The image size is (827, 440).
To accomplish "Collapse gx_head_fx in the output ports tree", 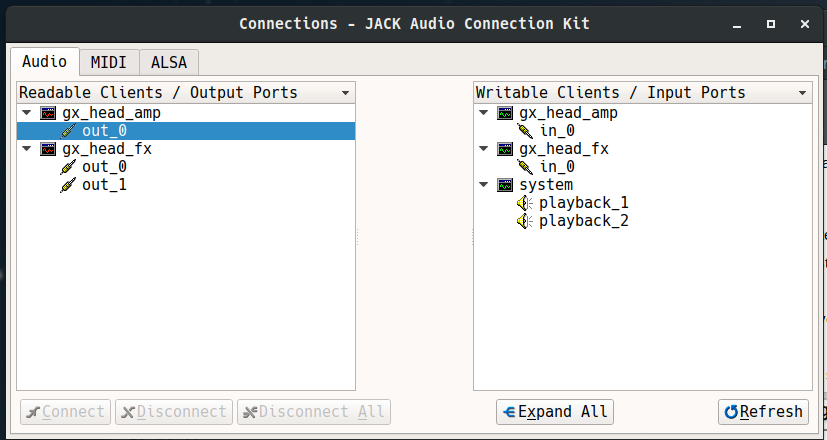I will pyautogui.click(x=27, y=149).
